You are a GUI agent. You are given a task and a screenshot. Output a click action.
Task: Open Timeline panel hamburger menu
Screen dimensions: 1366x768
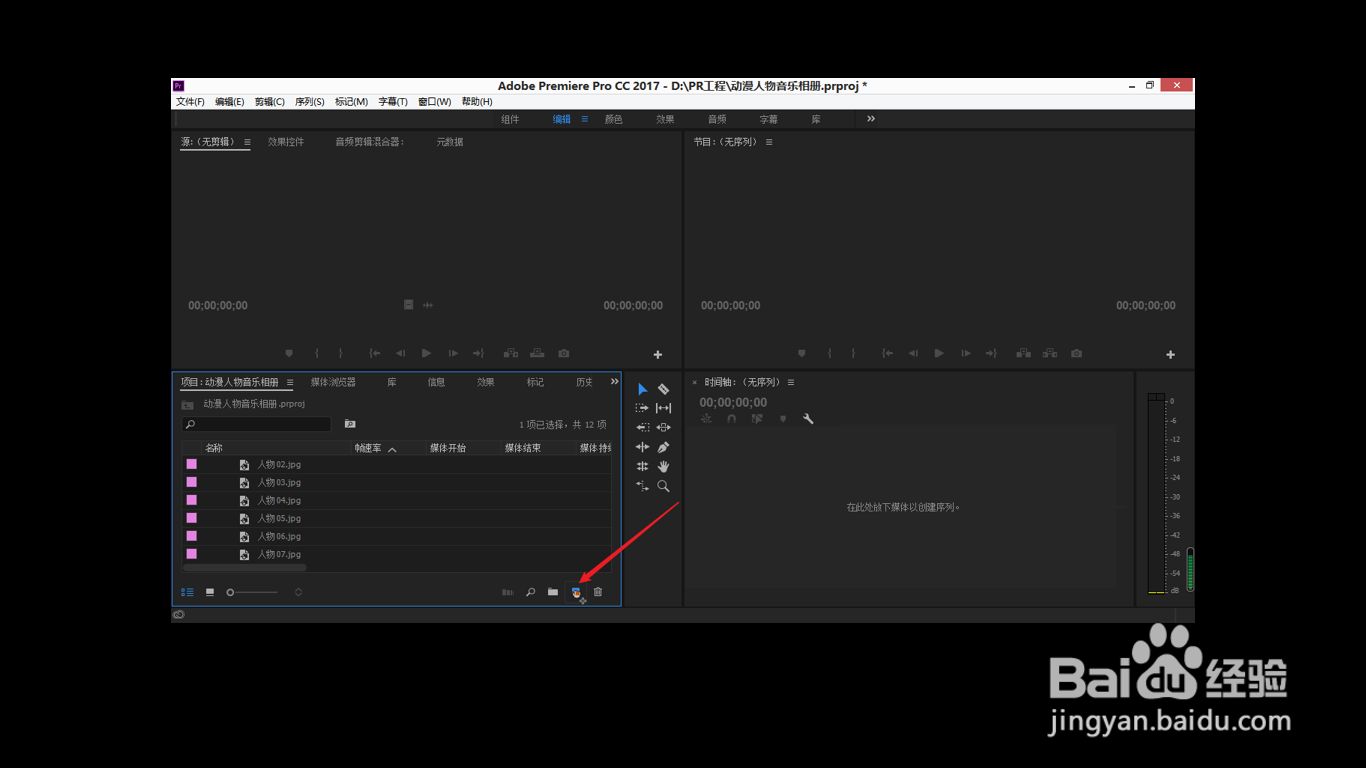pos(790,382)
